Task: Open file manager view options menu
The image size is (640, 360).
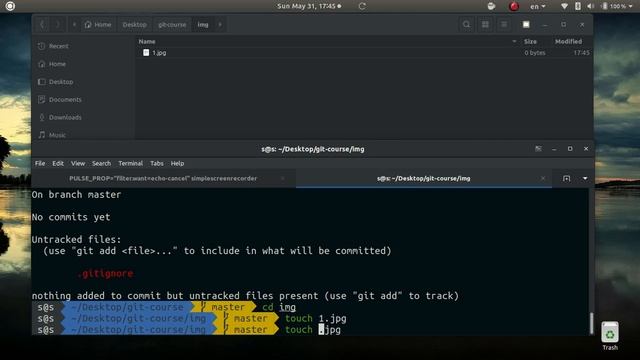Action: 504,24
